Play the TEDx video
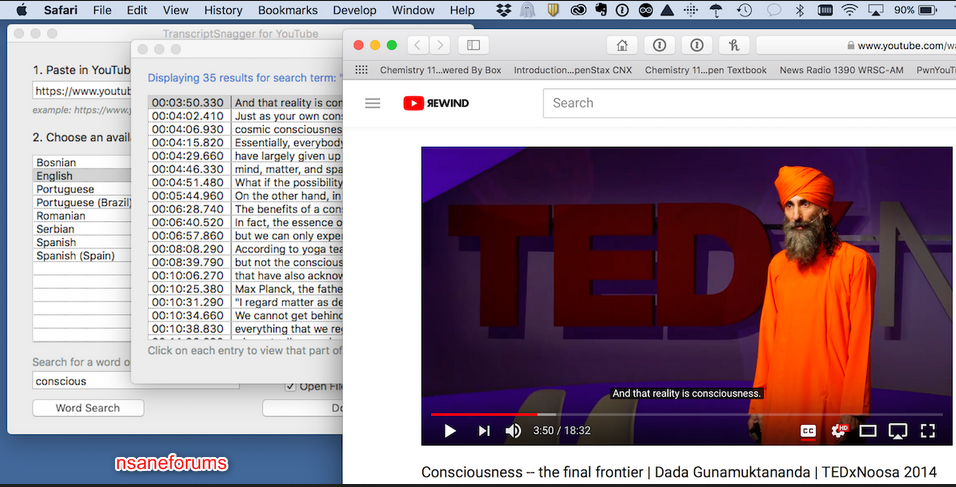Viewport: 956px width, 487px height. [x=450, y=431]
